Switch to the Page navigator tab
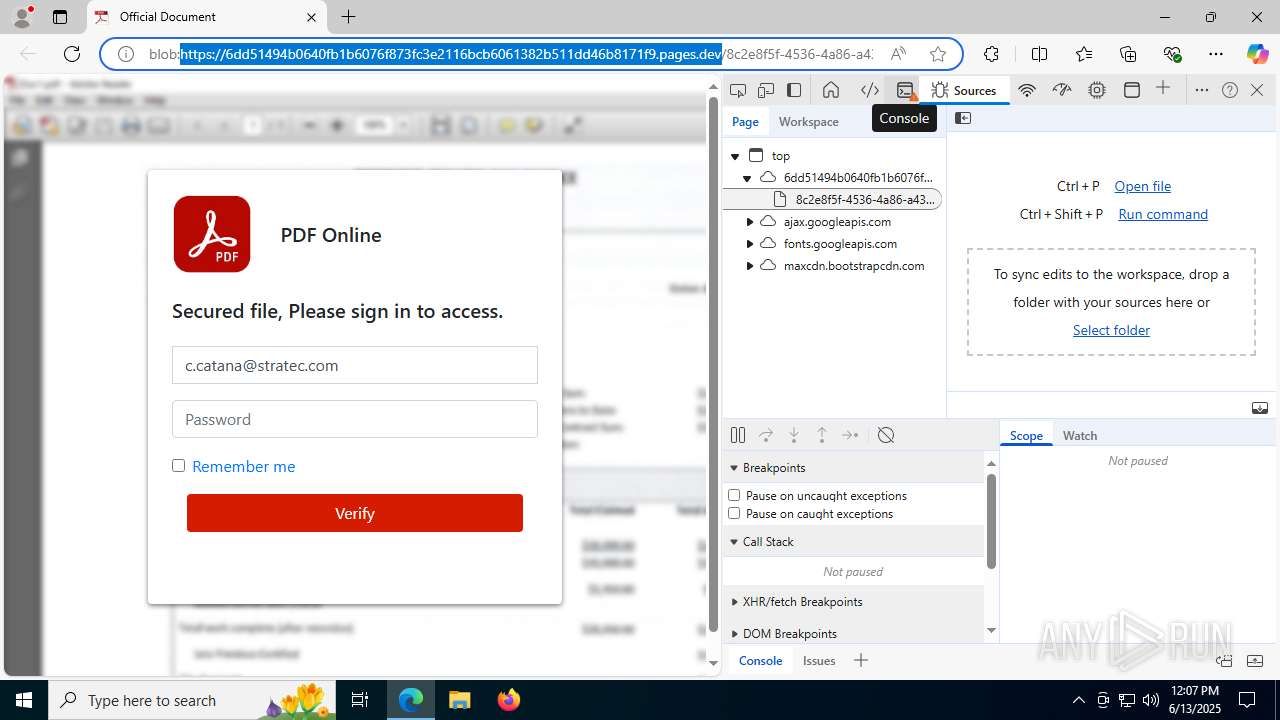Screen dimensions: 1280x720 point(745,121)
